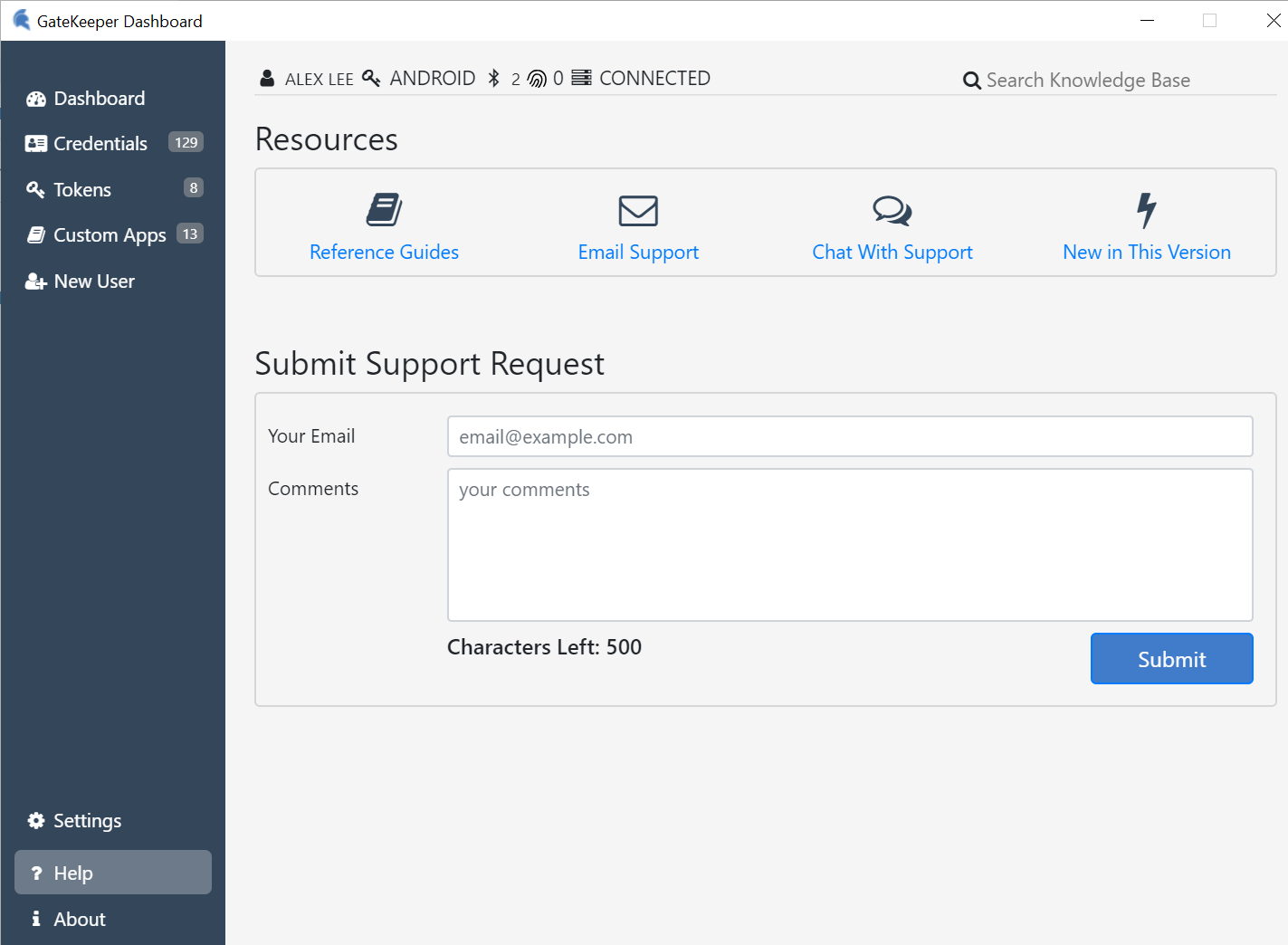
Task: Click the Bluetooth status icon
Action: pyautogui.click(x=494, y=79)
